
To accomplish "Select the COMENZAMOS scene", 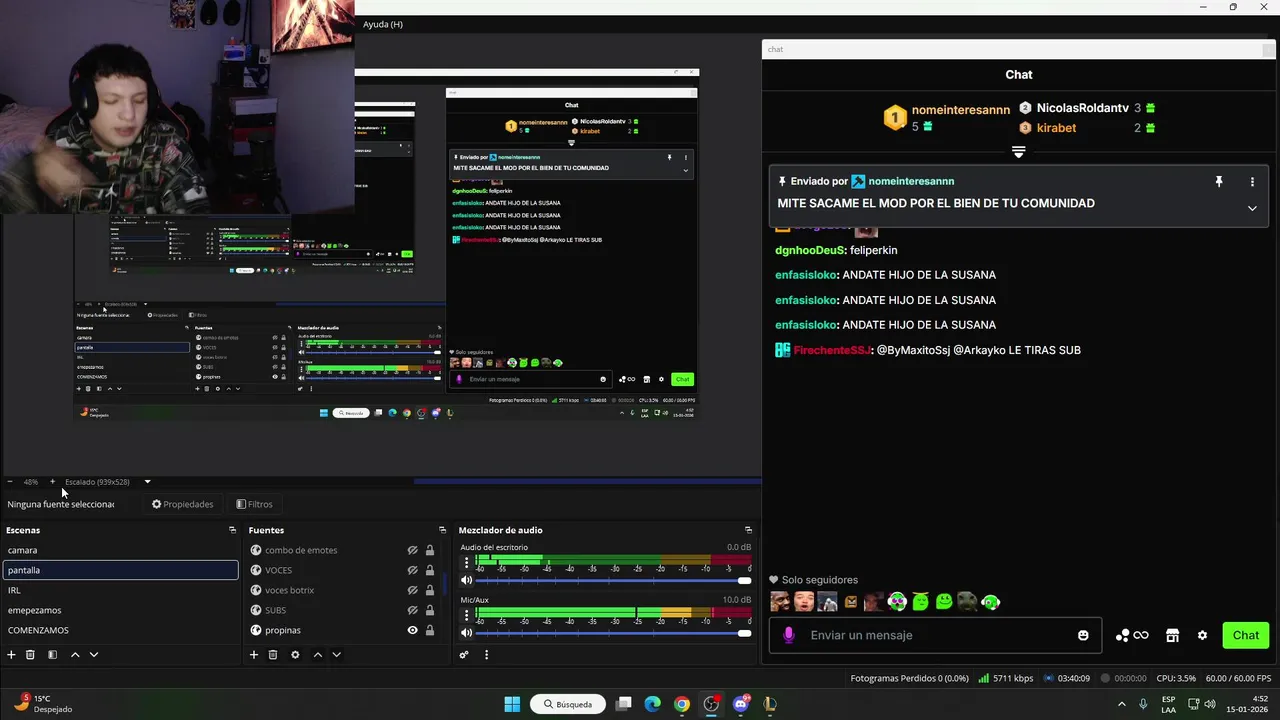I will click(120, 630).
